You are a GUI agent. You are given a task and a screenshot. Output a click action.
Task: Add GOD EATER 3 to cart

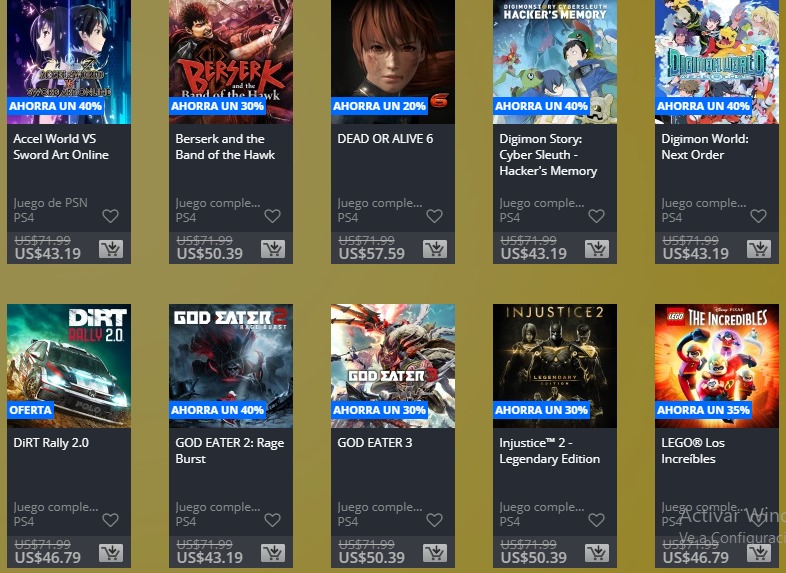pyautogui.click(x=435, y=552)
